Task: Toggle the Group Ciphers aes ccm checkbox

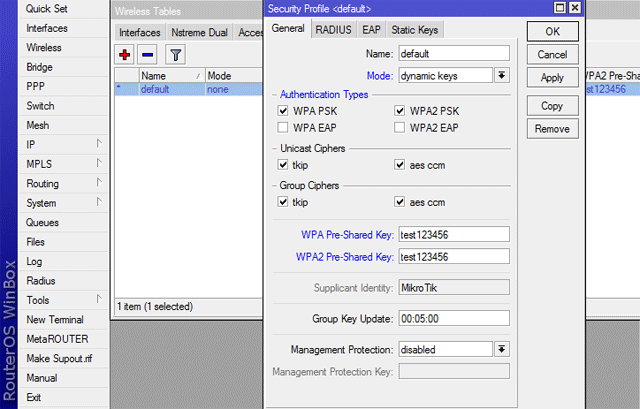Action: click(x=400, y=202)
